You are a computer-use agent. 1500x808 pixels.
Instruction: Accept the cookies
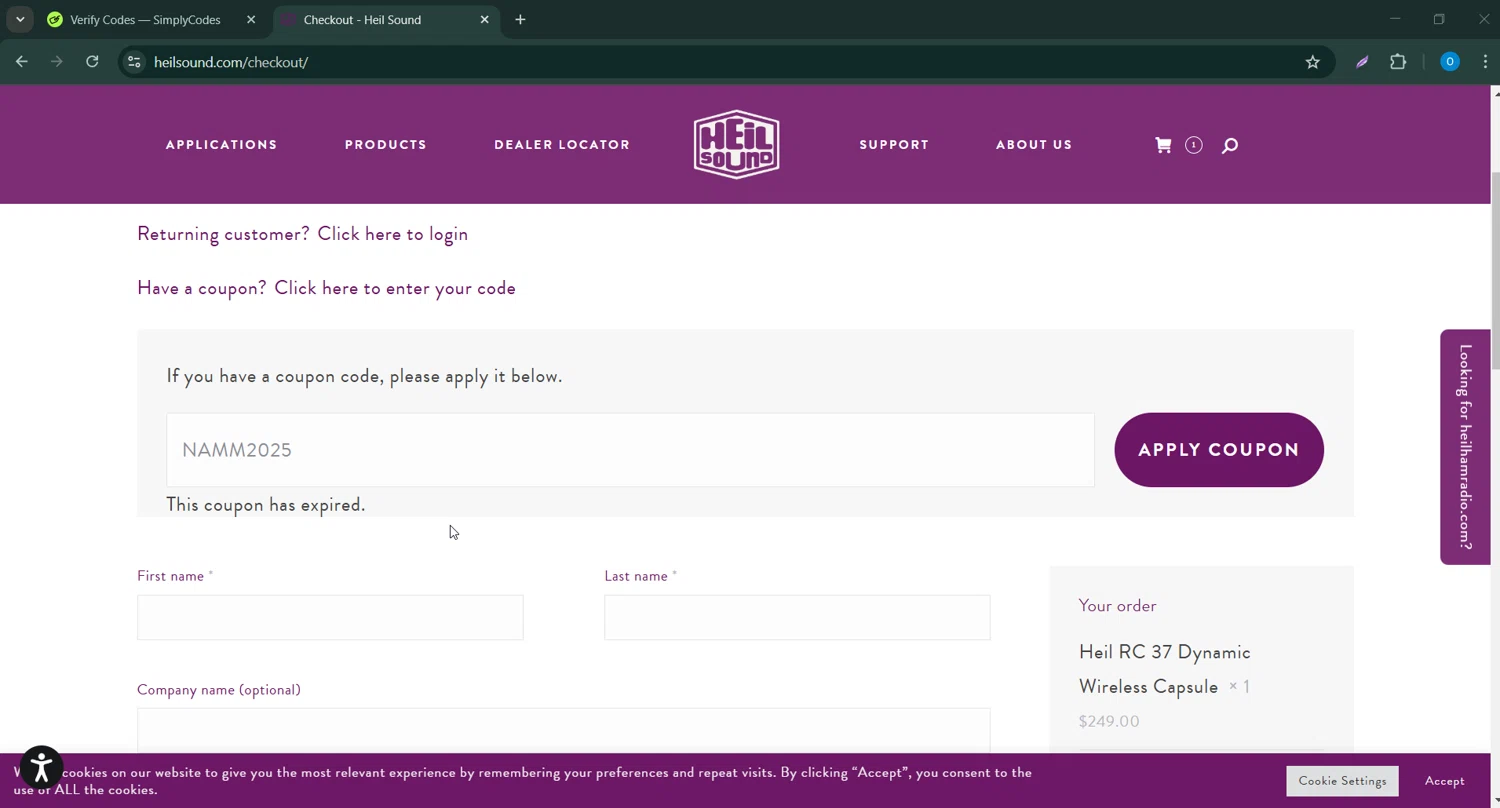tap(1444, 781)
